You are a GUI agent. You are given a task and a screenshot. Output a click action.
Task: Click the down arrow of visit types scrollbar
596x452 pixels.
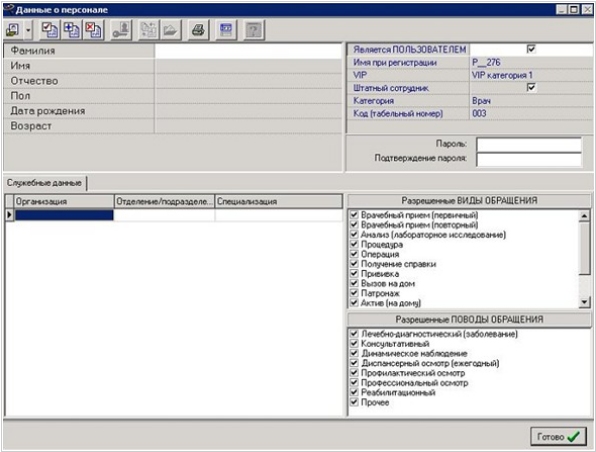click(584, 302)
